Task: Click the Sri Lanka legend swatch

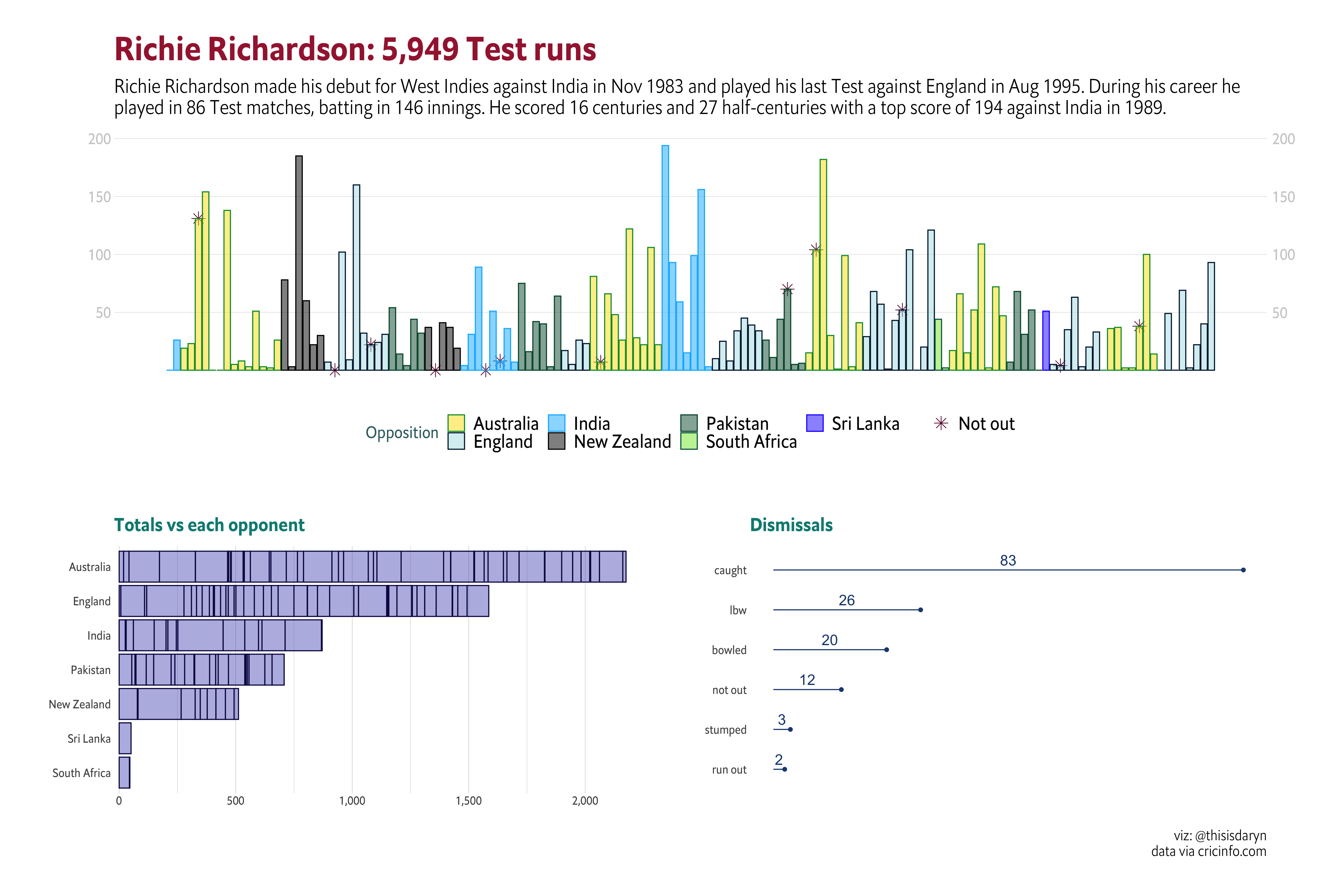Action: (814, 423)
